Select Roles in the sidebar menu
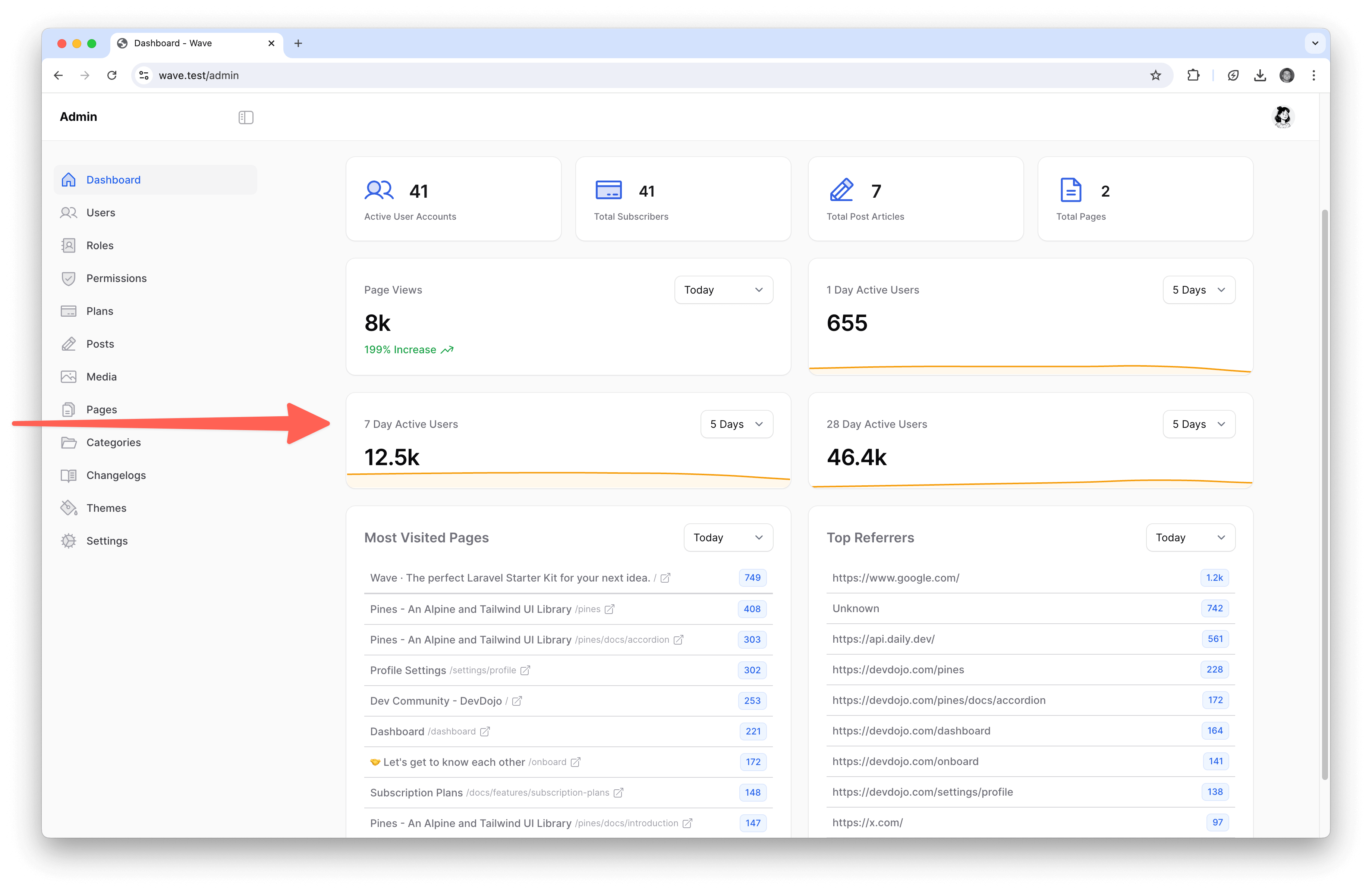The width and height of the screenshot is (1372, 893). coord(155,246)
